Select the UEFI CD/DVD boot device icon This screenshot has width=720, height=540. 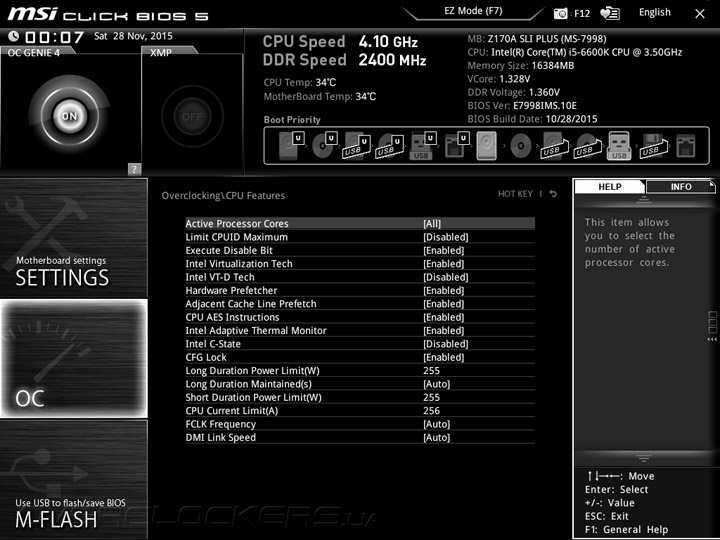tap(324, 146)
